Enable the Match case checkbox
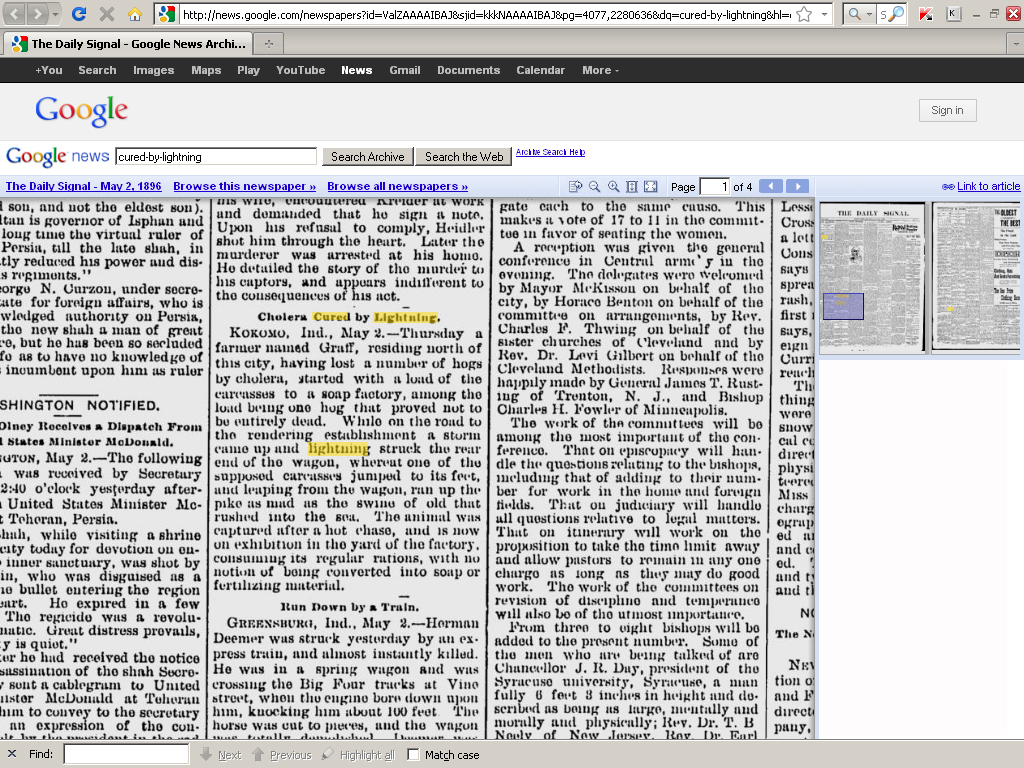 point(413,754)
